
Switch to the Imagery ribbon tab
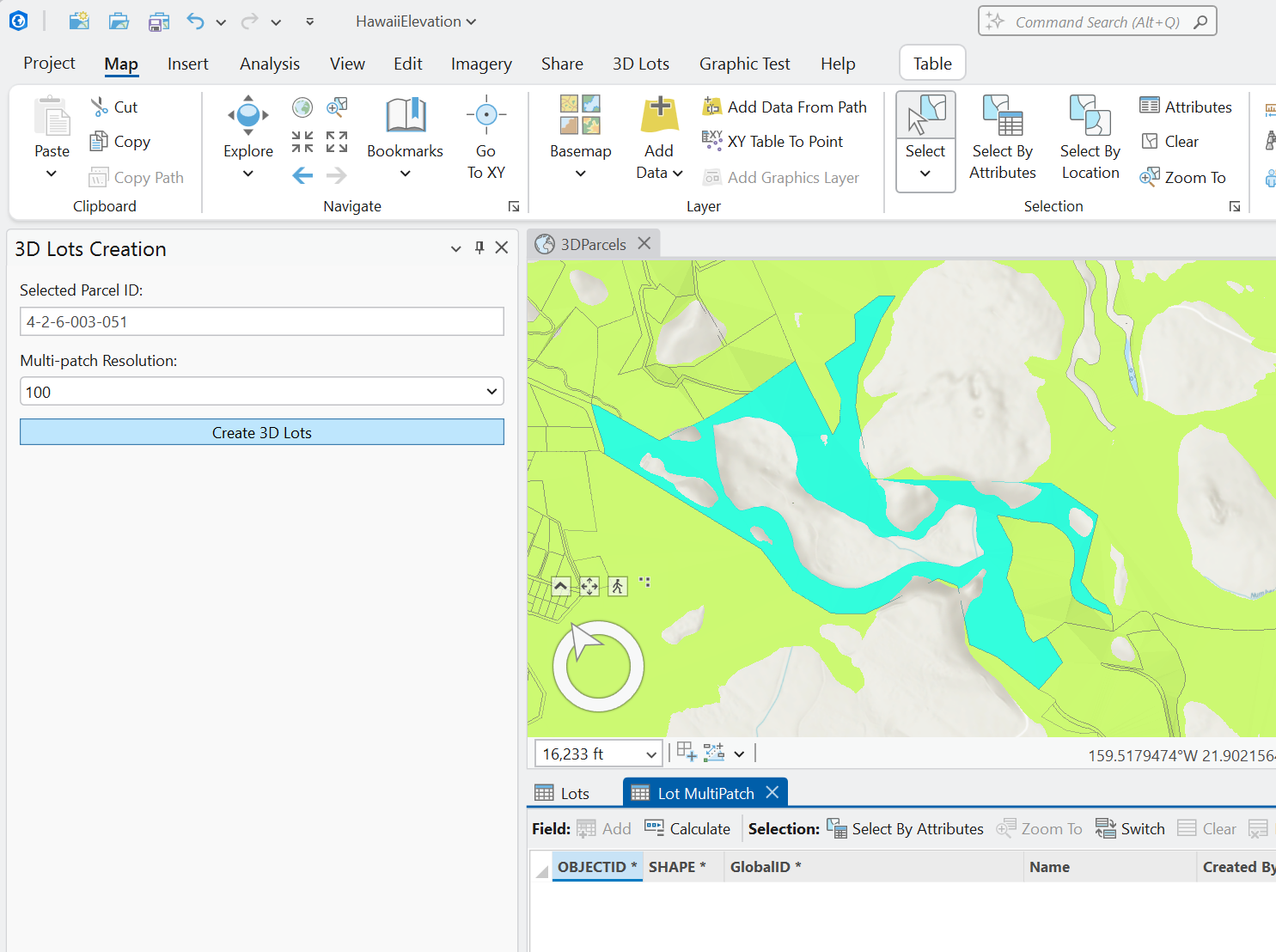481,64
